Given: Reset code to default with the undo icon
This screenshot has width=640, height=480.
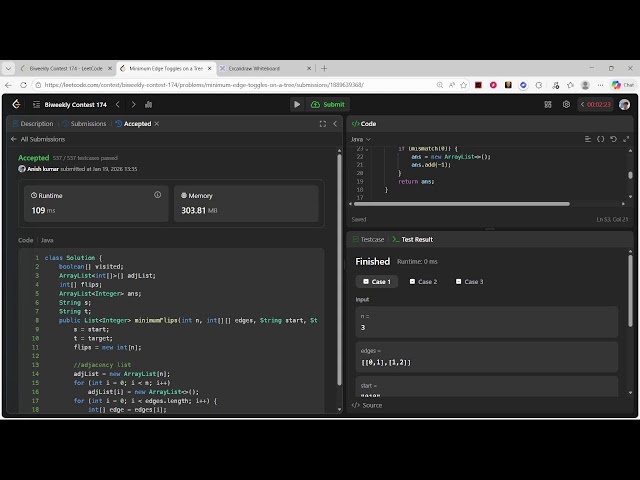Looking at the screenshot, I should click(x=613, y=139).
